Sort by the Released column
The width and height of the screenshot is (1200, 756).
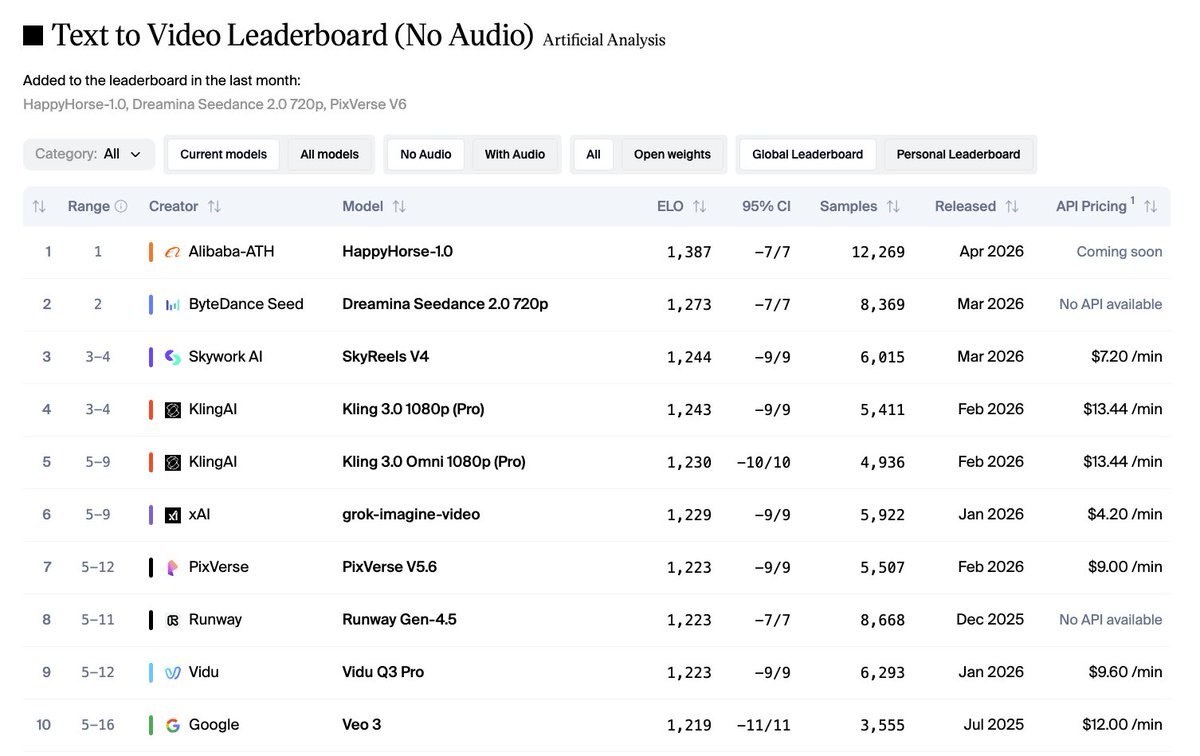coord(977,206)
